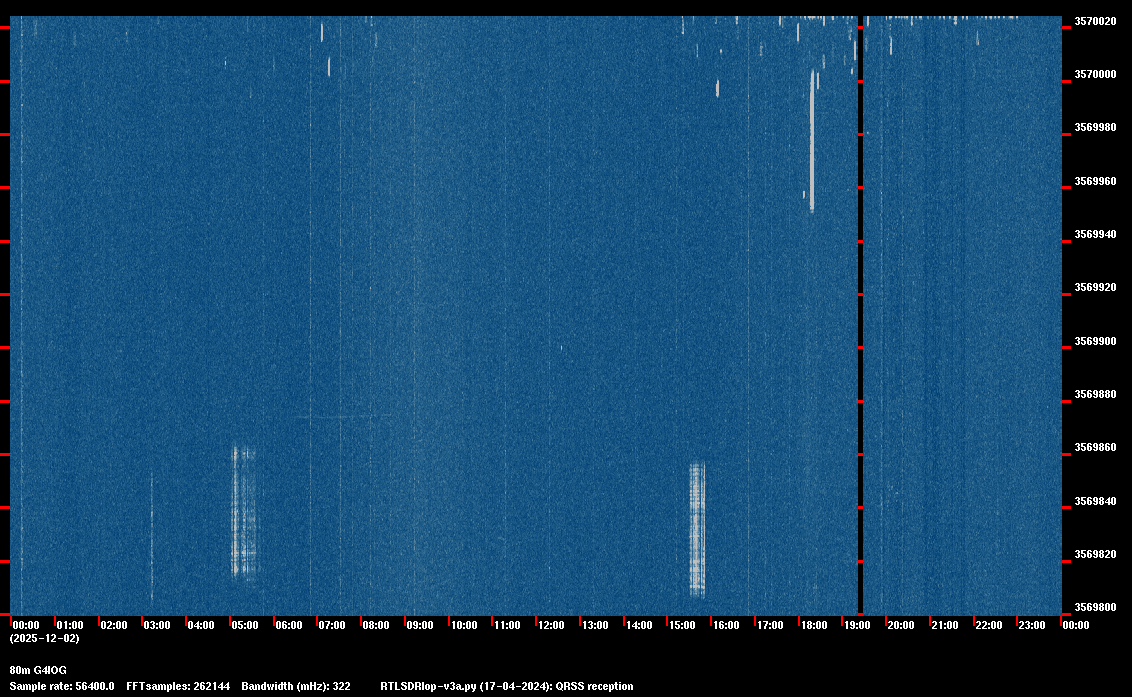Click the 00:00 time label at the left start
Screen dimensions: 1132x697
pyautogui.click(x=26, y=625)
